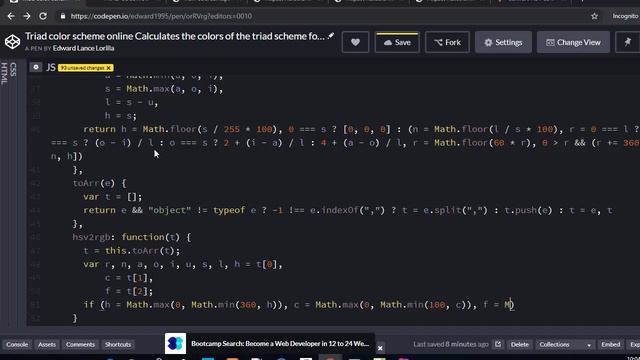
Task: Click the 'f = t[2];' line
Action: (x=129, y=291)
